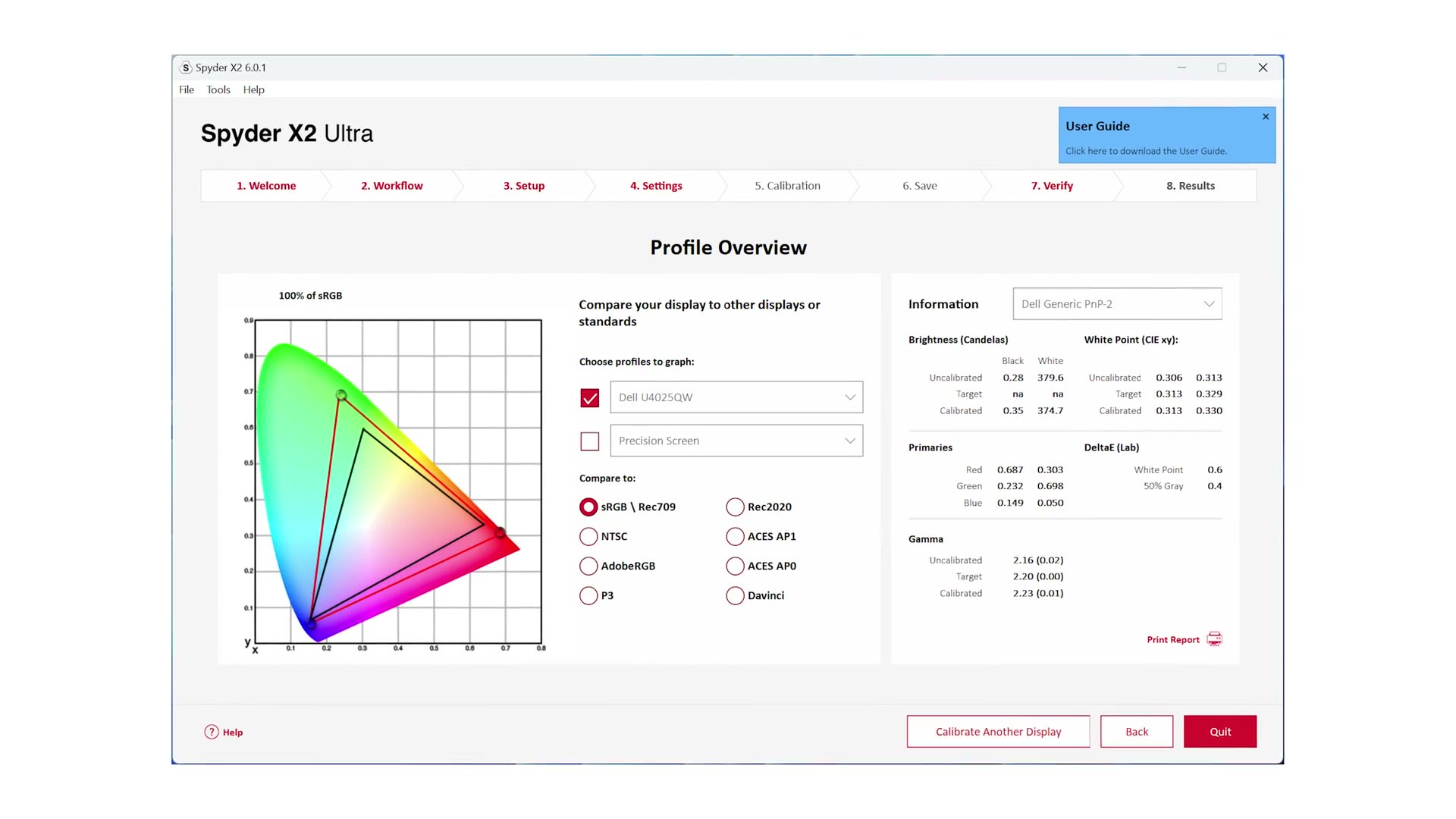Click the Back button
The image size is (1456, 819).
click(1137, 732)
